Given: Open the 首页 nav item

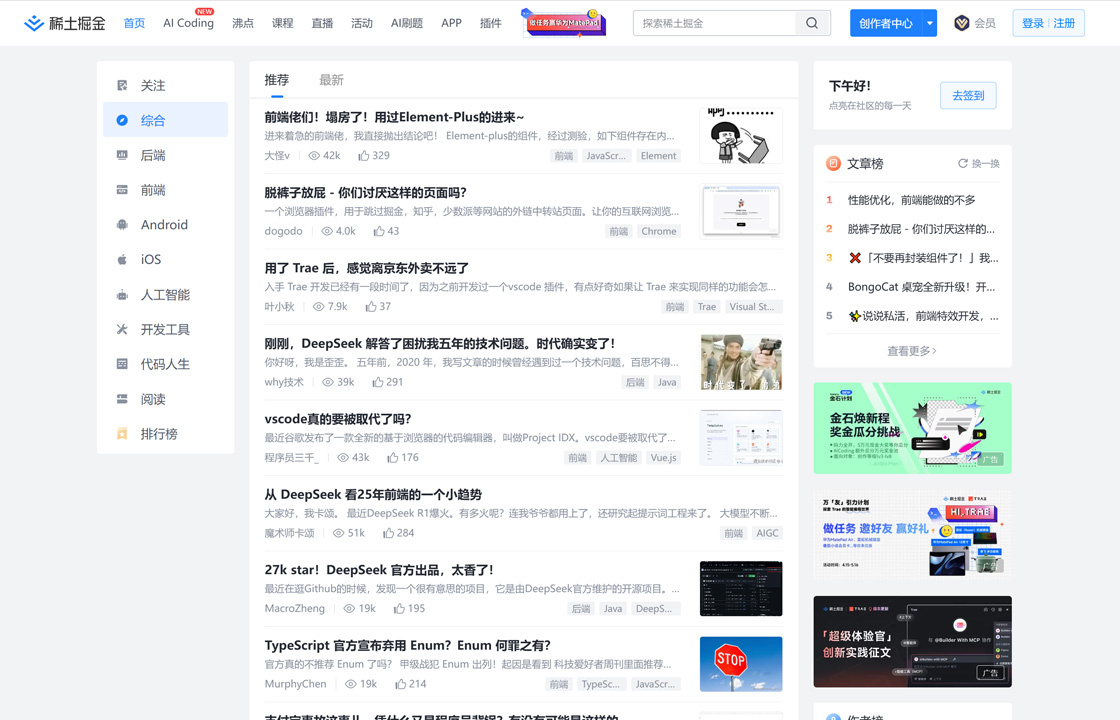Looking at the screenshot, I should 134,23.
